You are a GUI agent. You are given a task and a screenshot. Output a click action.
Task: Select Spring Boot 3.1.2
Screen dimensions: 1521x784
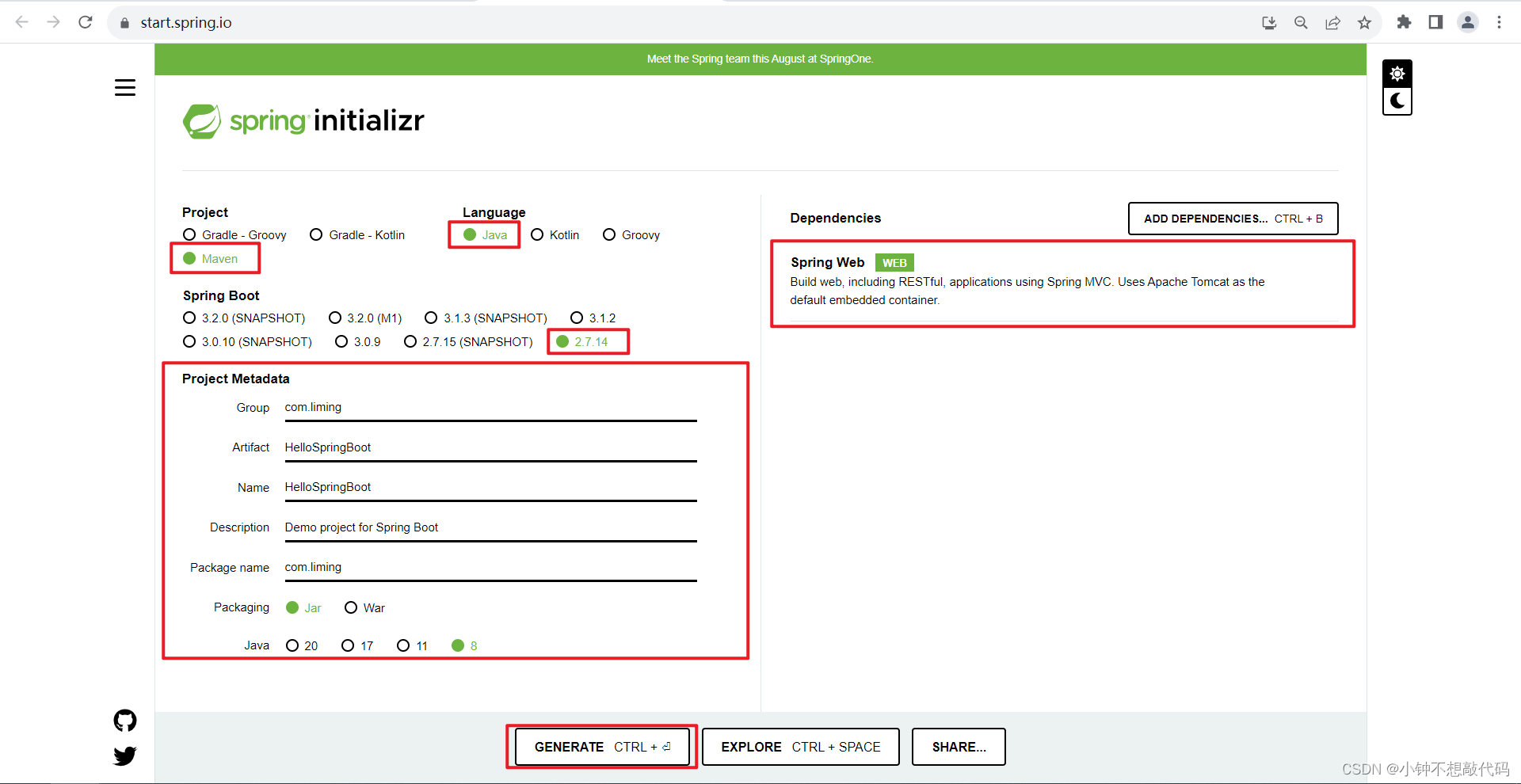593,318
